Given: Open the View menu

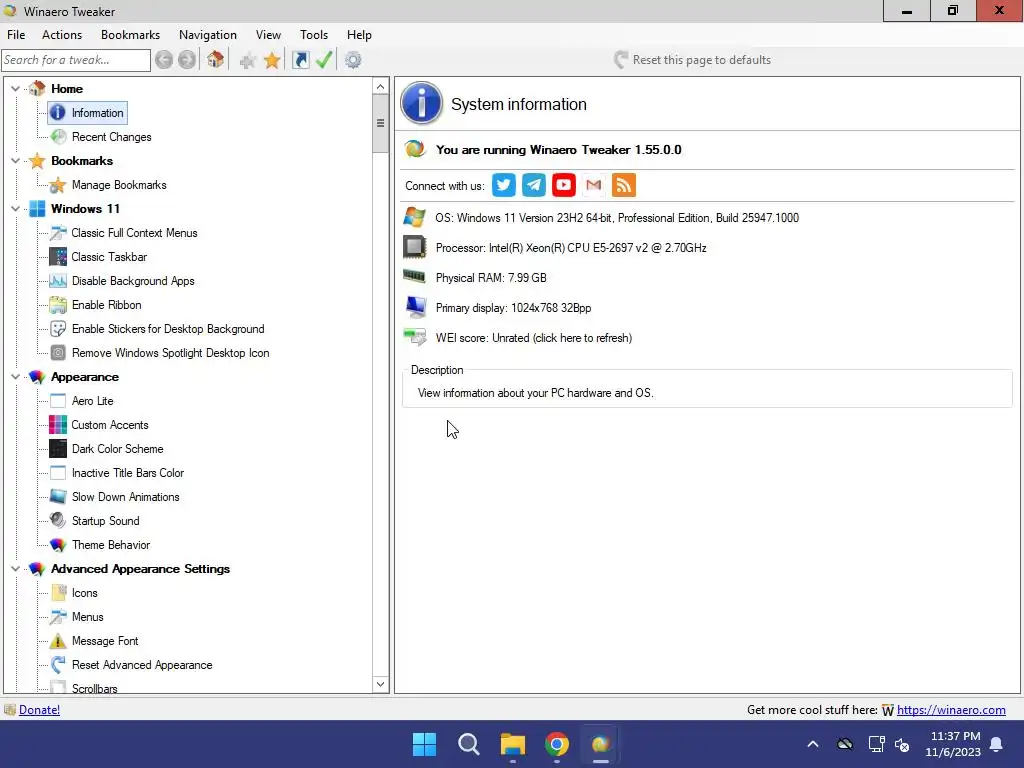Looking at the screenshot, I should click(268, 35).
